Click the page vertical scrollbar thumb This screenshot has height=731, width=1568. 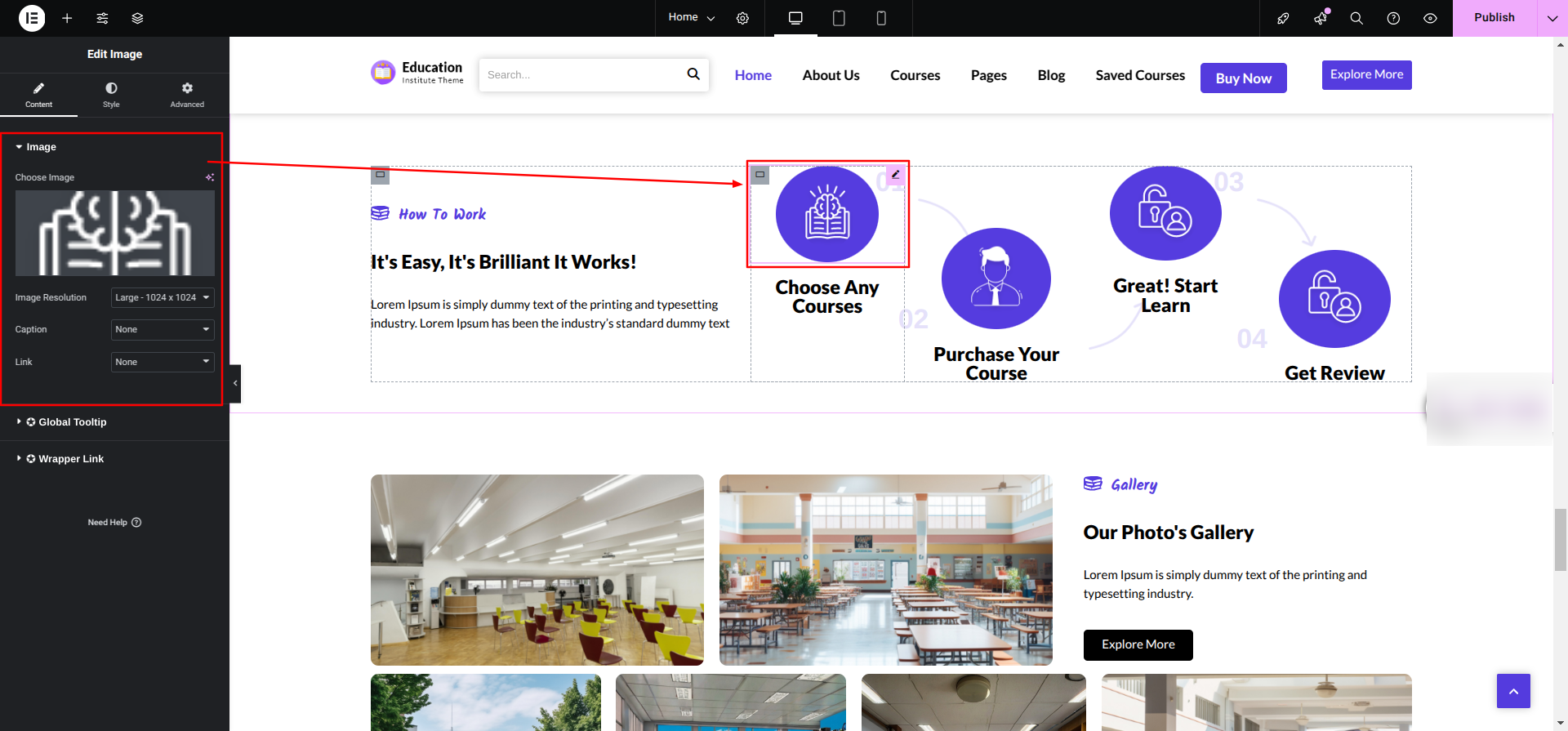pyautogui.click(x=1561, y=539)
